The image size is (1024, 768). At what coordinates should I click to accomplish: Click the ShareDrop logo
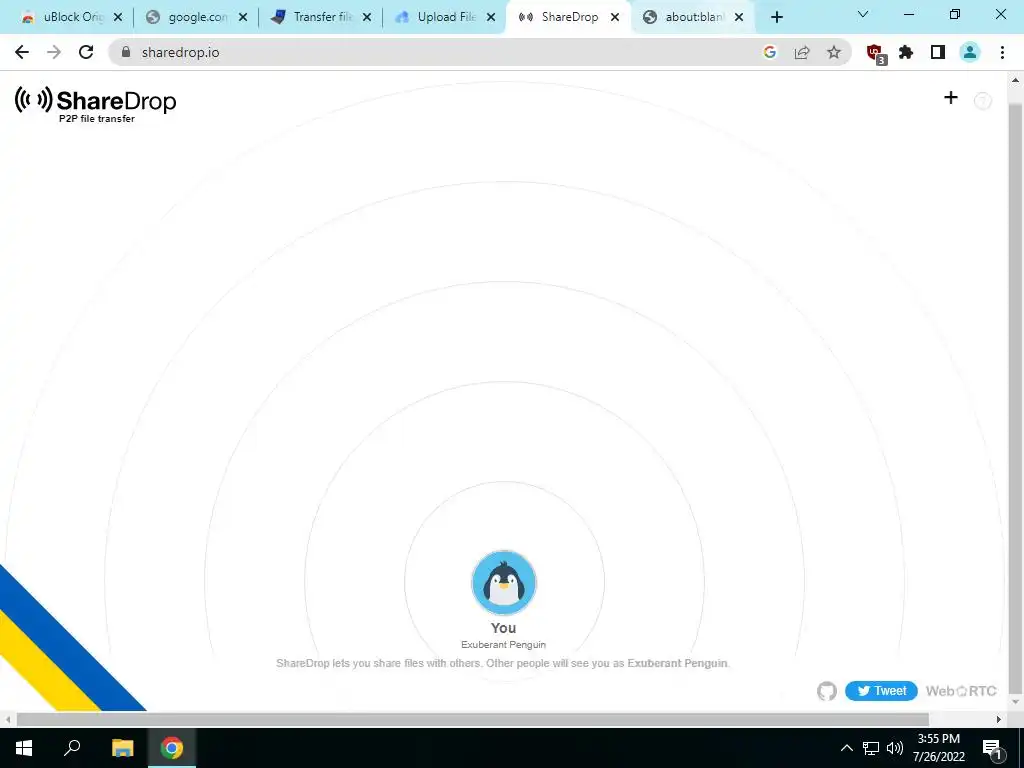coord(95,104)
